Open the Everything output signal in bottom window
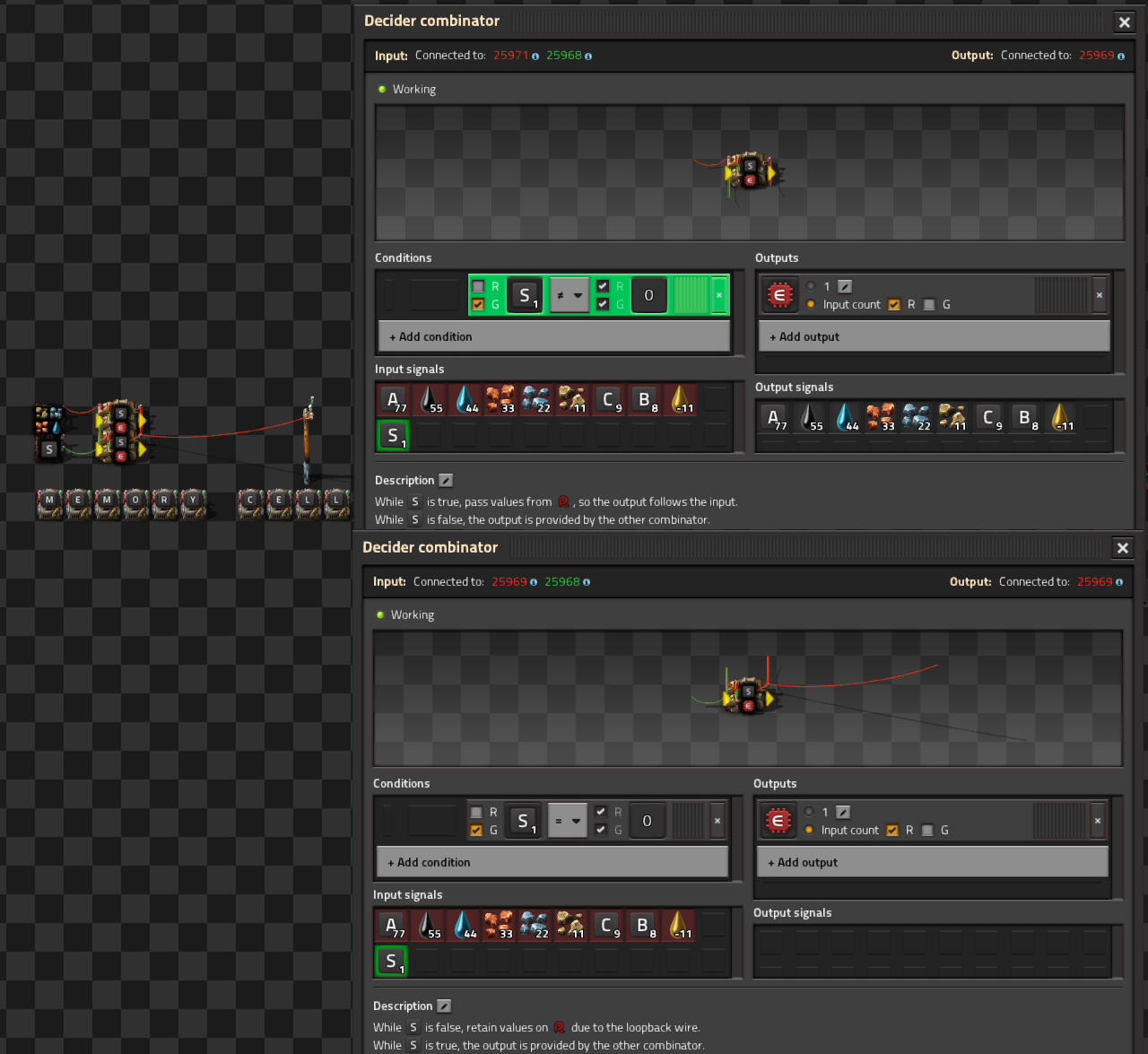Image resolution: width=1148 pixels, height=1054 pixels. click(778, 821)
